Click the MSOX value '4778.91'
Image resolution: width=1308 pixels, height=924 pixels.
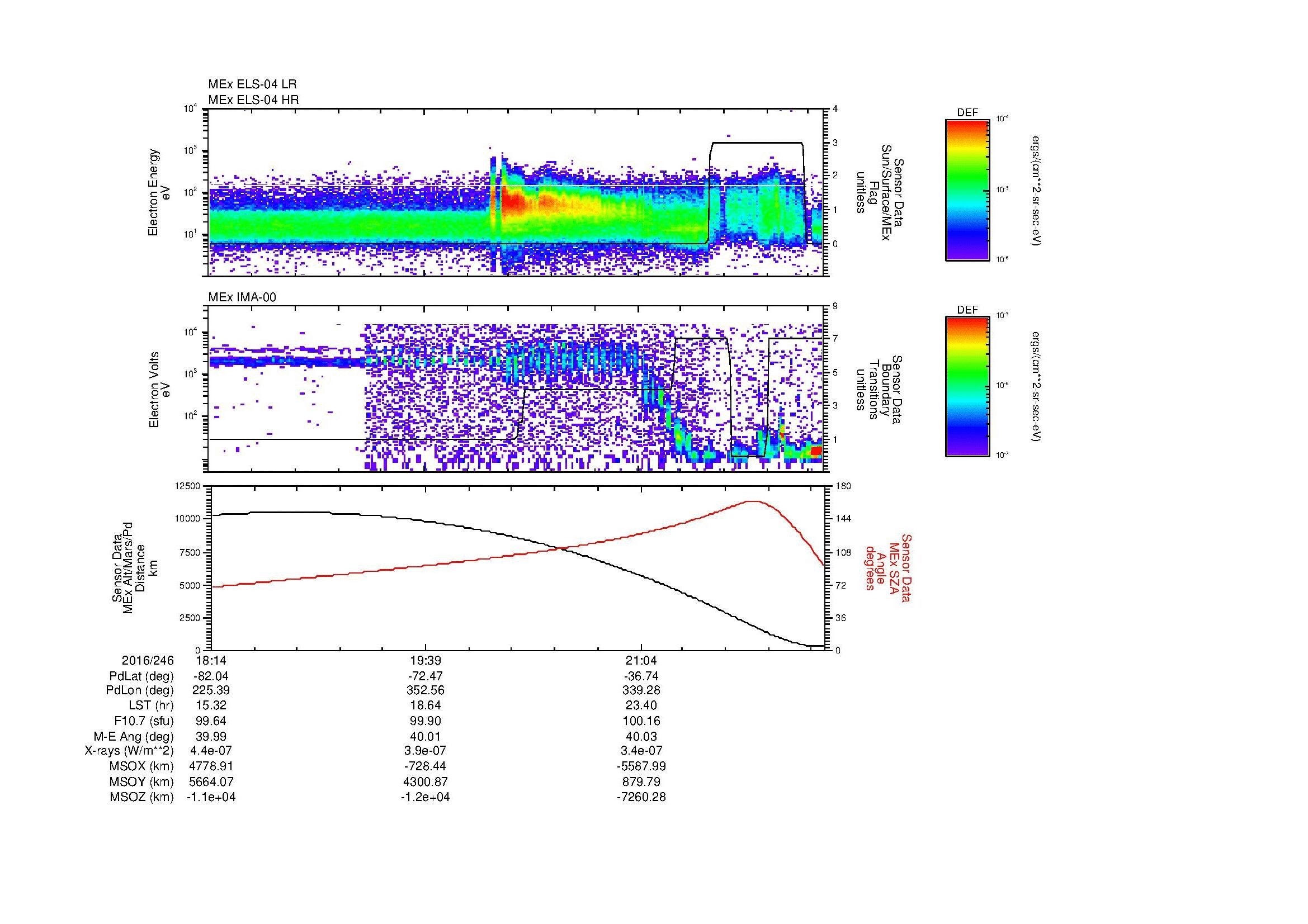coord(211,766)
